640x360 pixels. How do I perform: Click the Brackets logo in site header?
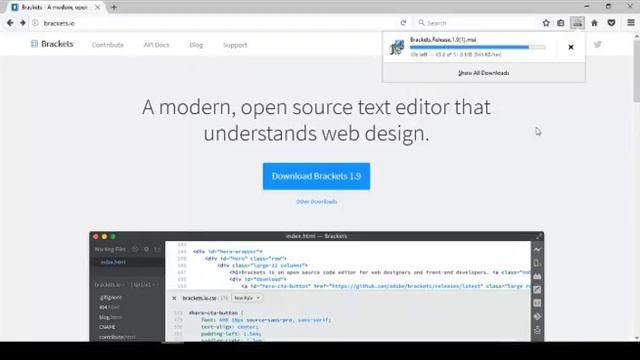coord(52,44)
